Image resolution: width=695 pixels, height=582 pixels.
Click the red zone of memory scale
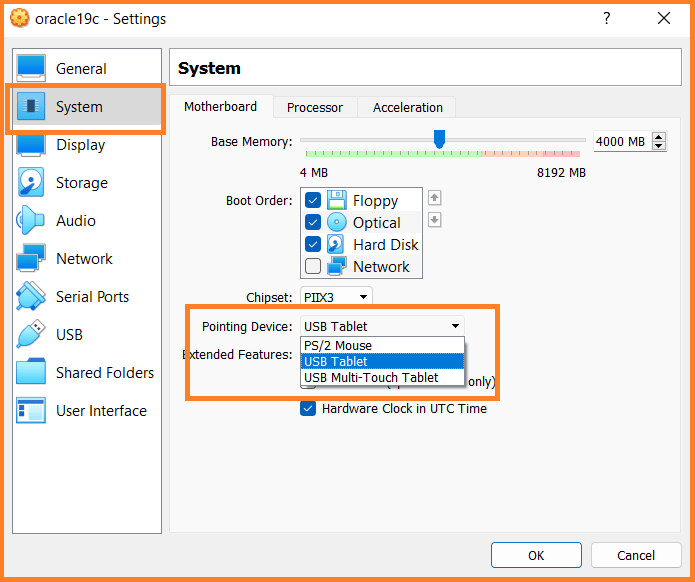pos(562,154)
